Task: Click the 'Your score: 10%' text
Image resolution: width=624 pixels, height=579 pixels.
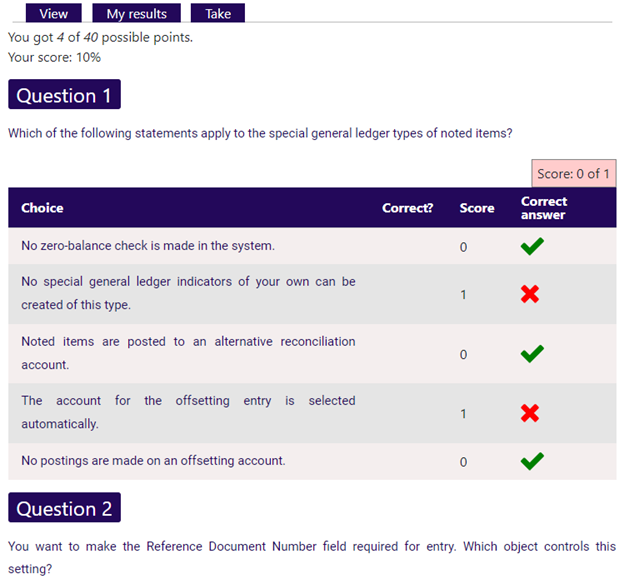Action: 54,57
